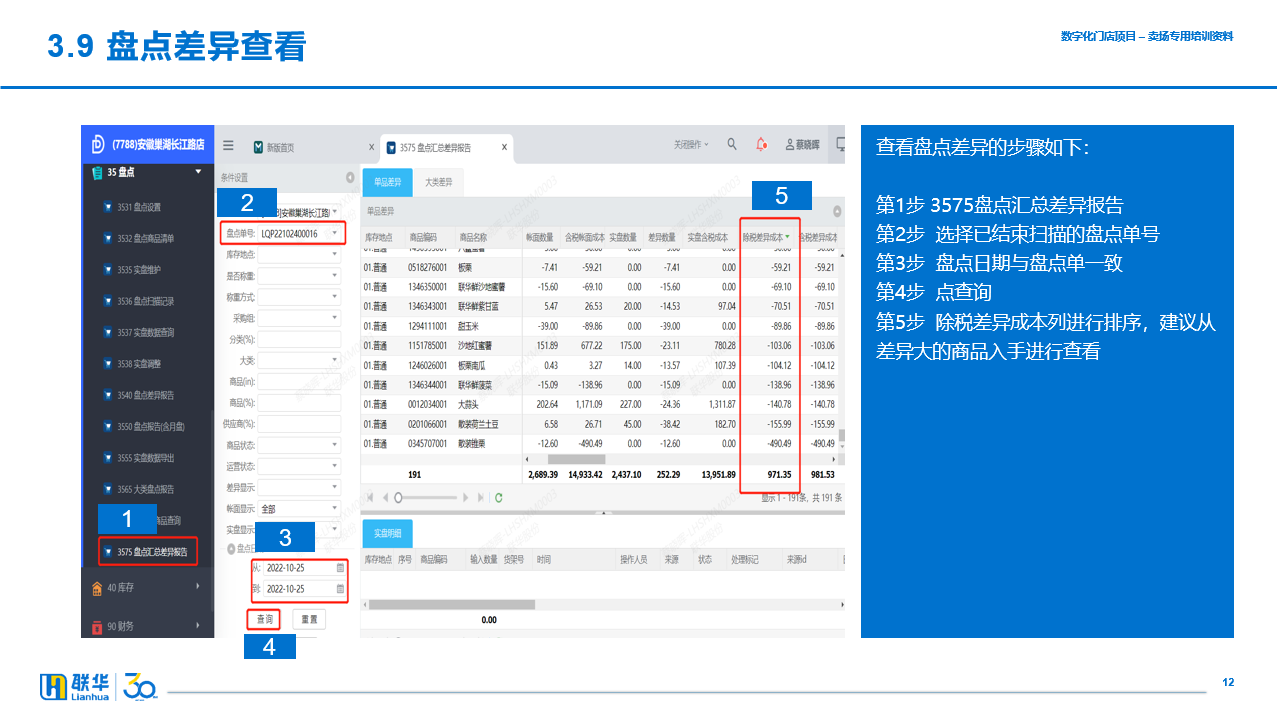This screenshot has width=1277, height=718.
Task: Go to next page pager arrow
Action: click(467, 496)
